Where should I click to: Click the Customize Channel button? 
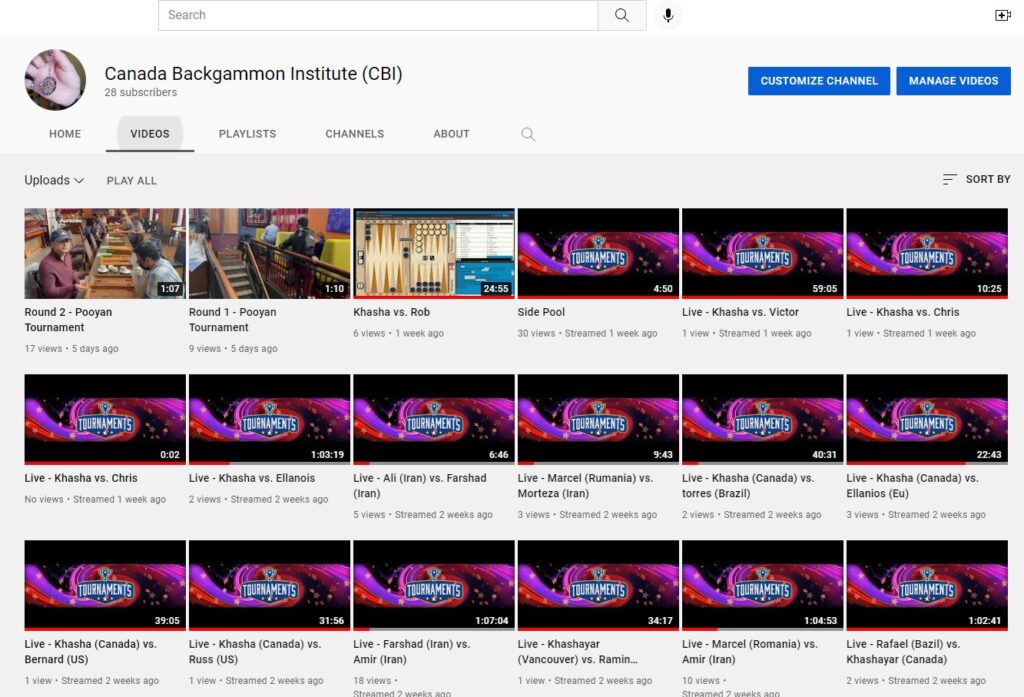[818, 81]
